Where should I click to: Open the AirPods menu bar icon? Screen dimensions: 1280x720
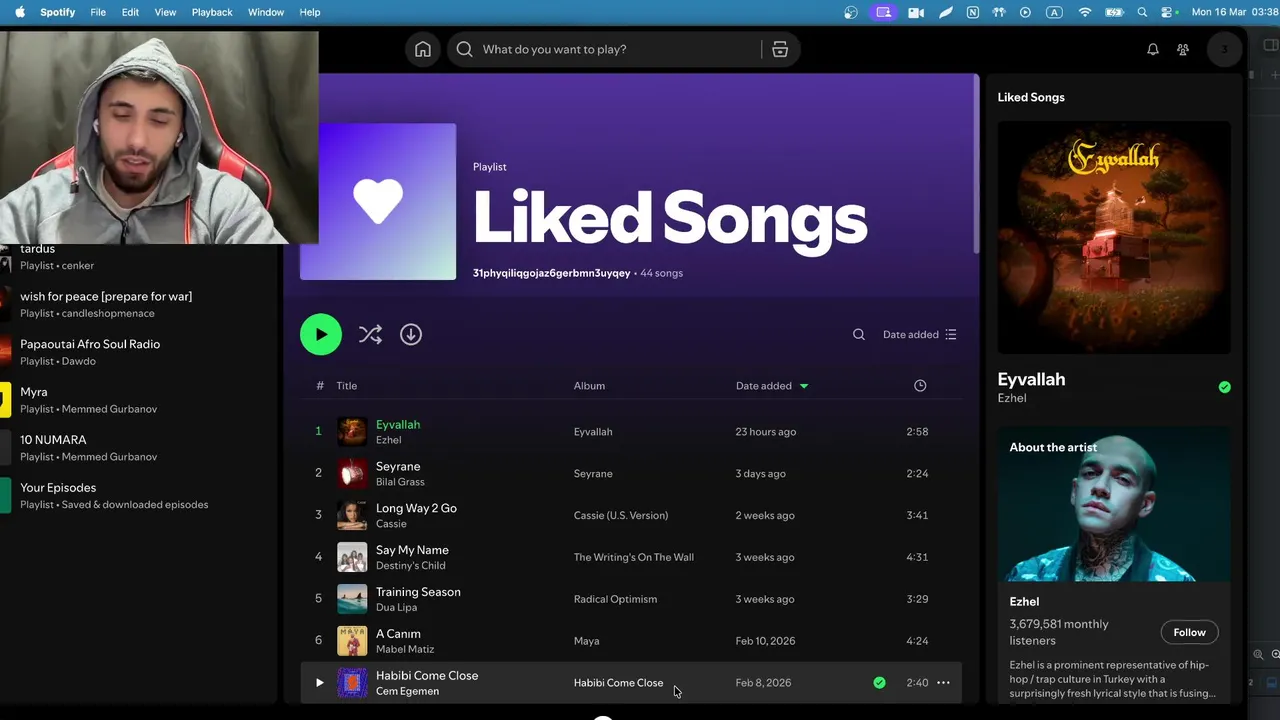[997, 12]
